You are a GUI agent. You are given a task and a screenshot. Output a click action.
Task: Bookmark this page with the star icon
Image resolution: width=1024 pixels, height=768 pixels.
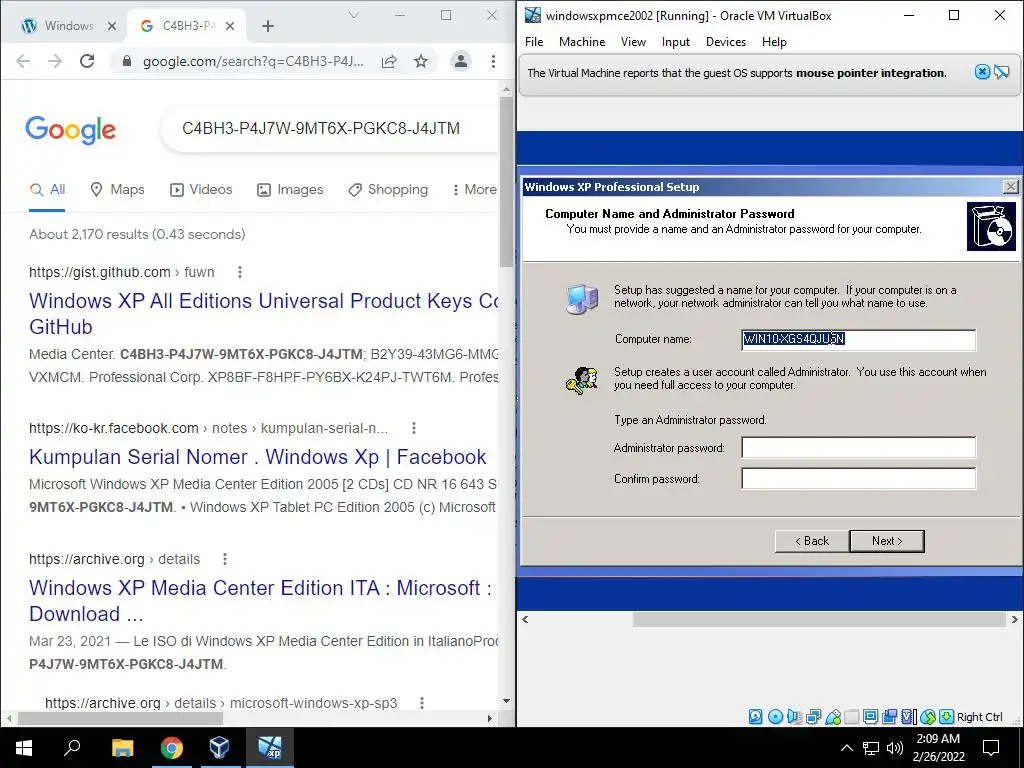pos(421,61)
